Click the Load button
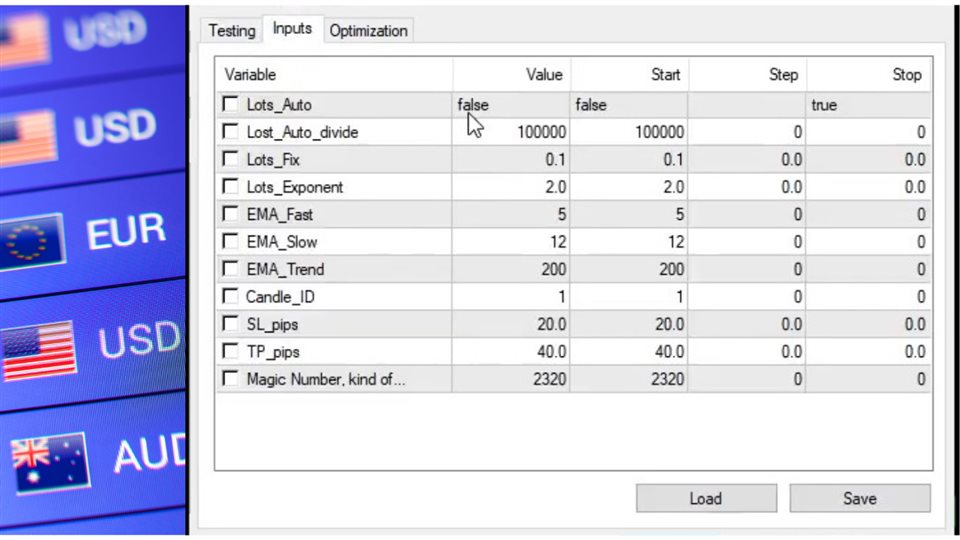Screen dimensions: 960x540 pyautogui.click(x=706, y=498)
